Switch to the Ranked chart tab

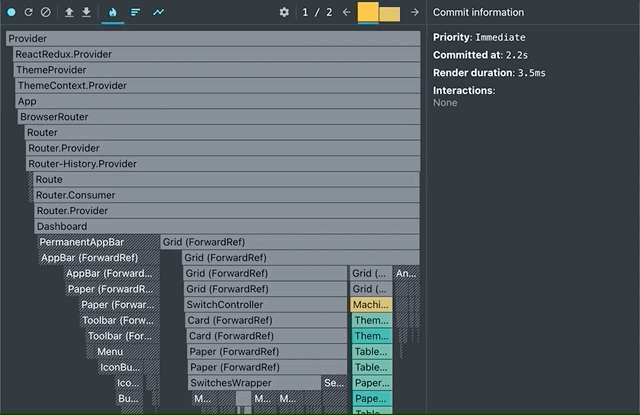tap(135, 12)
